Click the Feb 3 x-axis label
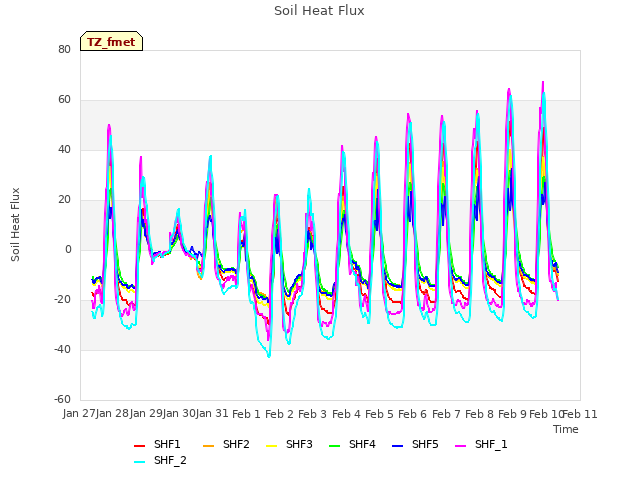 click(313, 414)
